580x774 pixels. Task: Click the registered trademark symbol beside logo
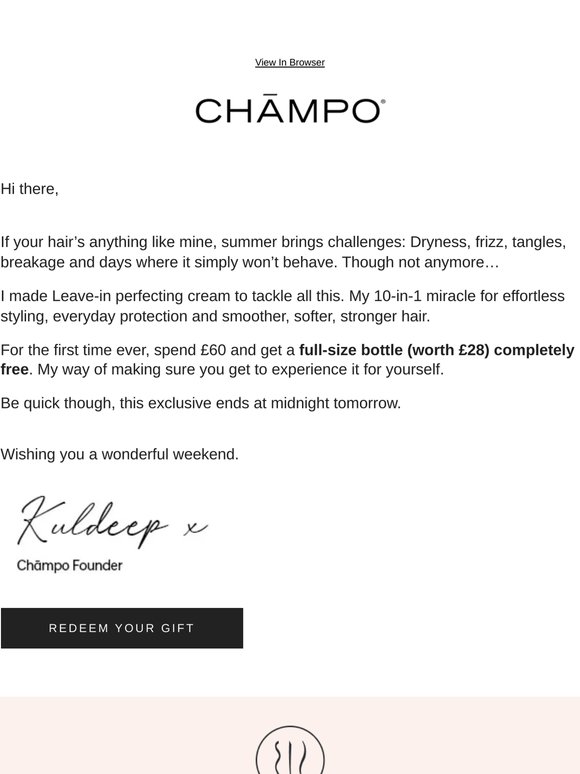click(383, 102)
